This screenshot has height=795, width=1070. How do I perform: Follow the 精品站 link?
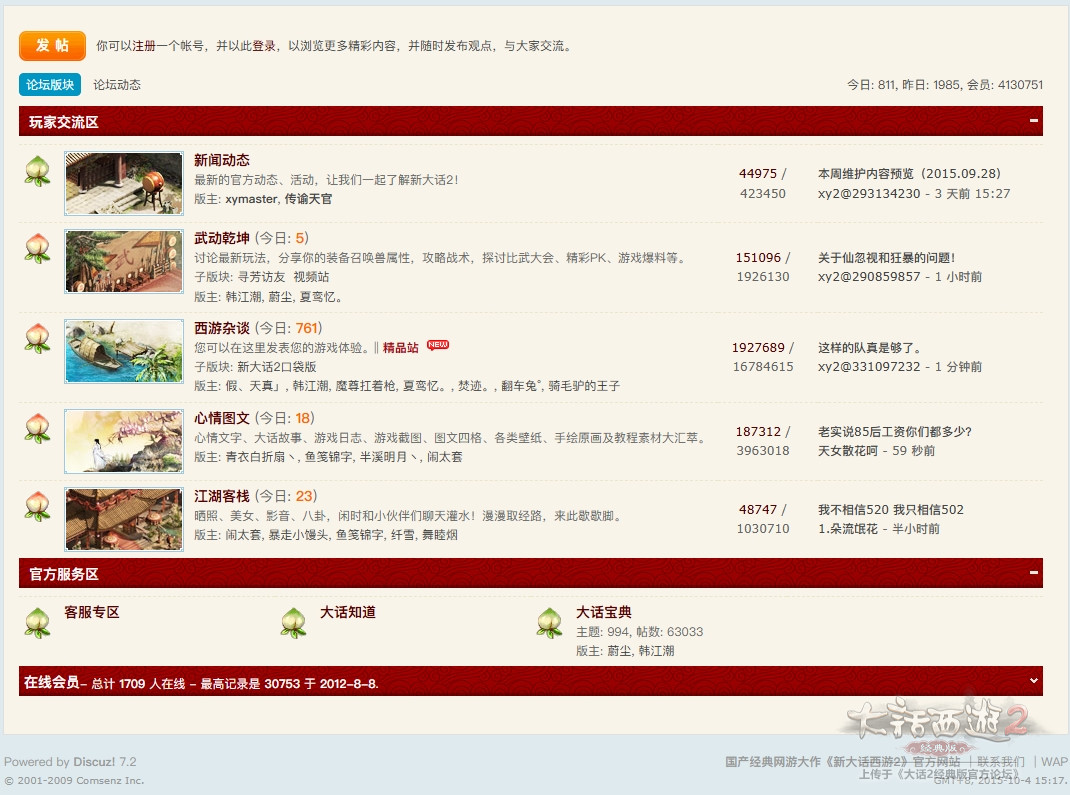tap(401, 348)
